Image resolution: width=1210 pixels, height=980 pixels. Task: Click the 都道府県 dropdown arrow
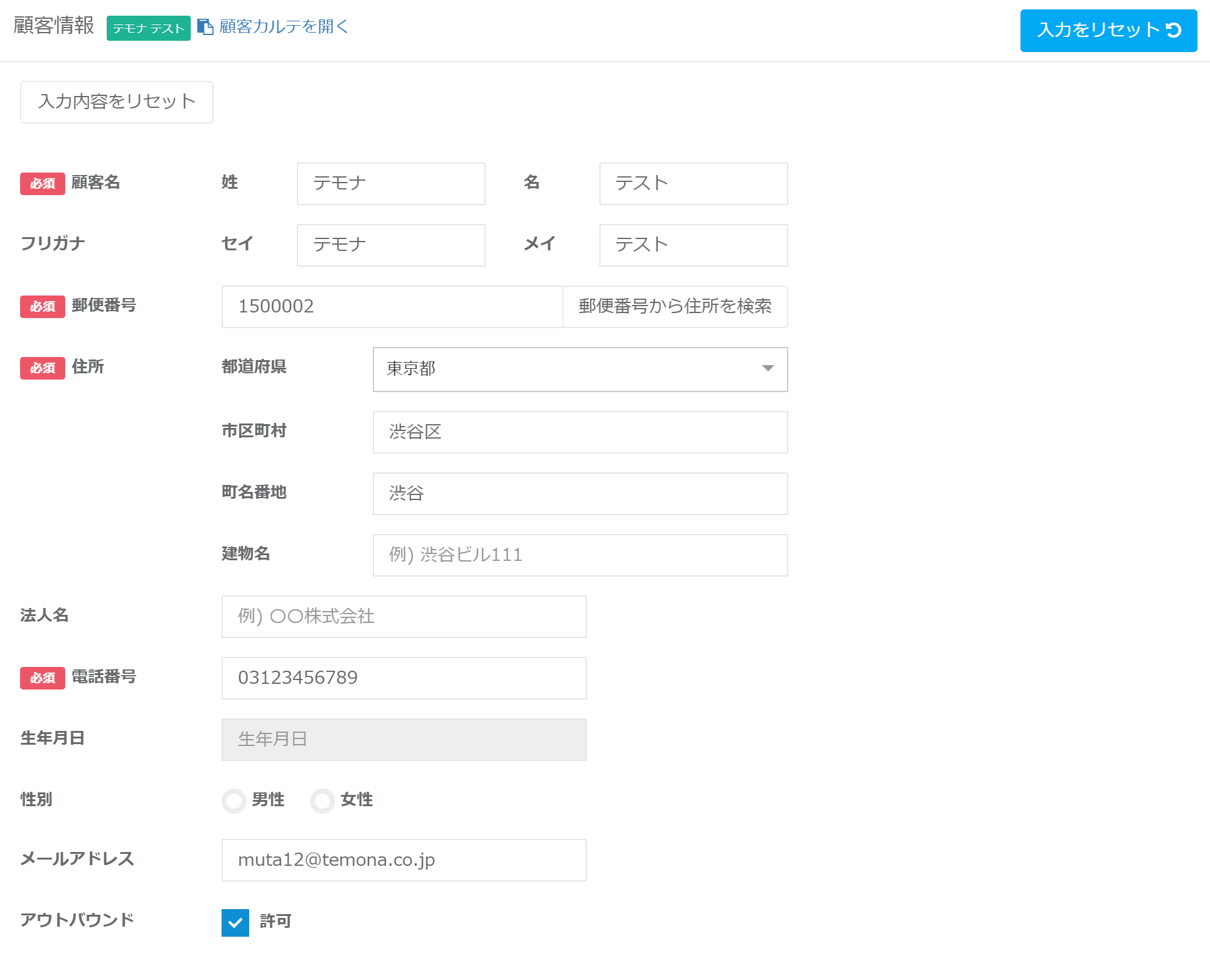(768, 369)
